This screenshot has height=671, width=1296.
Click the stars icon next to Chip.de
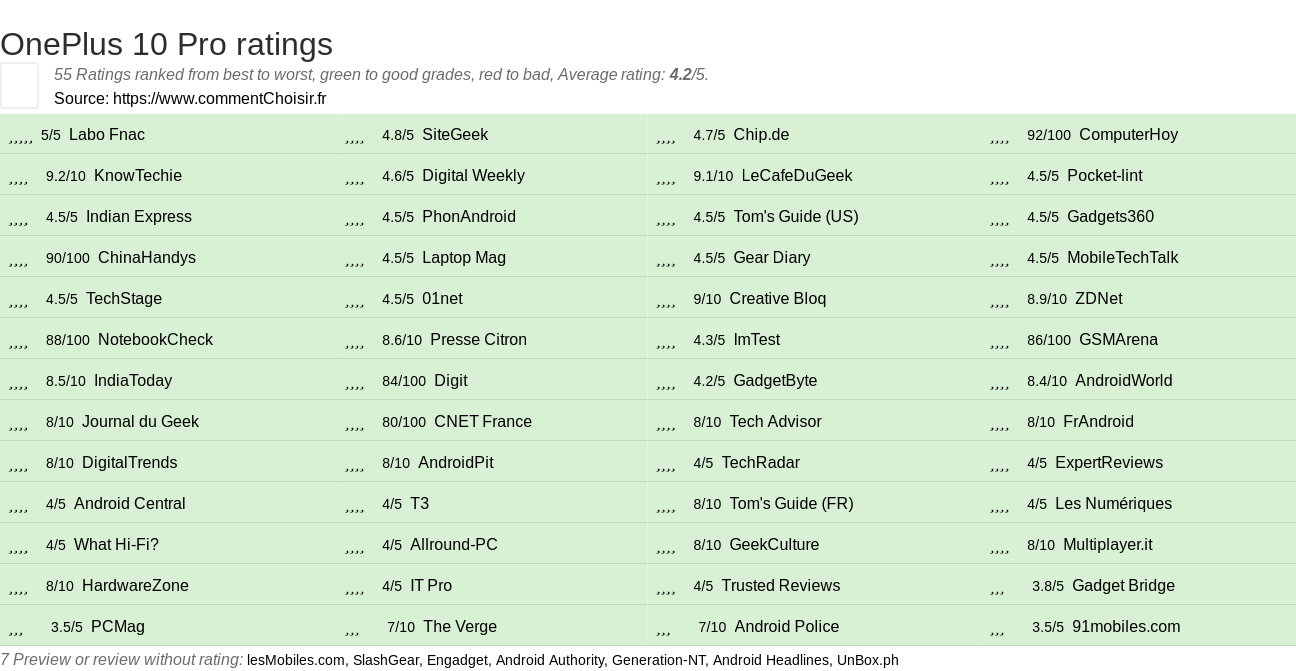pos(666,135)
